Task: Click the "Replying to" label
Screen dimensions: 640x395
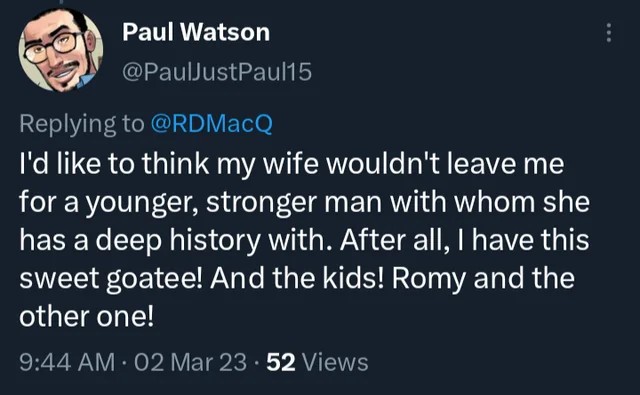Action: pos(82,124)
